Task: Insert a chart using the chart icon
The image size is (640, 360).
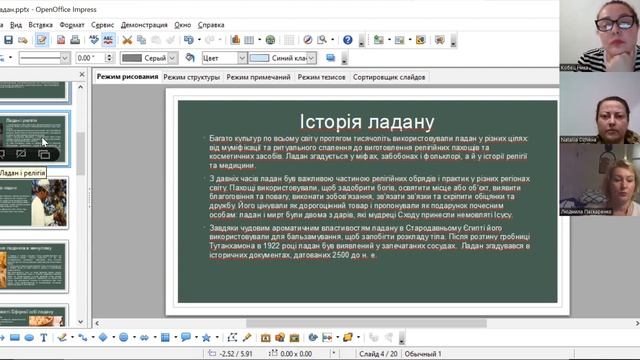Action: [x=235, y=40]
